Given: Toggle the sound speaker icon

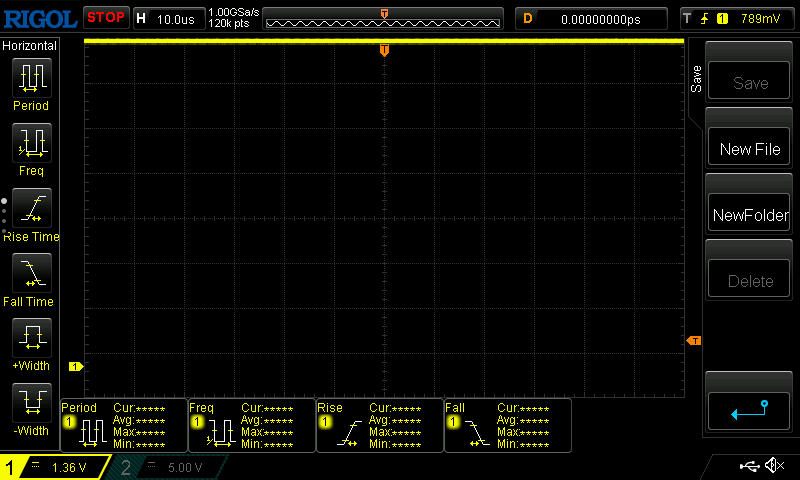Looking at the screenshot, I should click(x=774, y=466).
